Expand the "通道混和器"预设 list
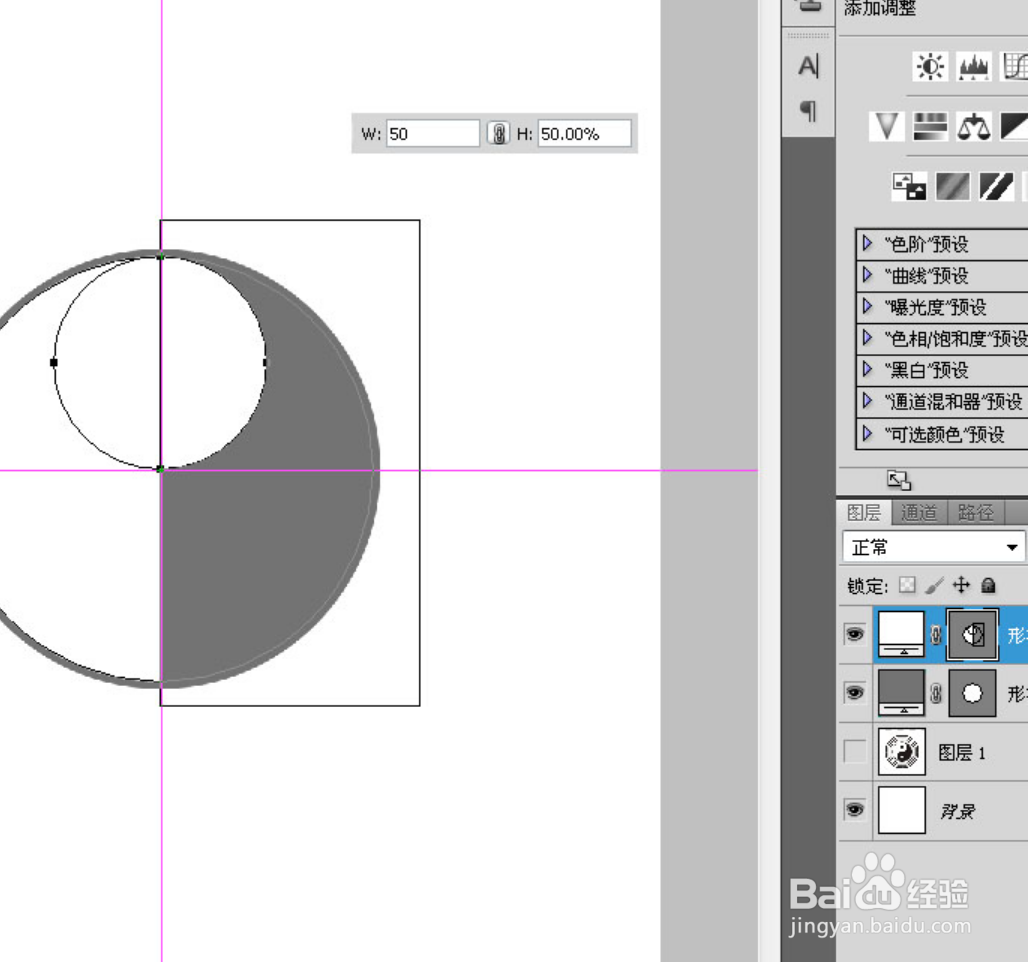Screen dimensions: 1028x962 pyautogui.click(x=867, y=401)
